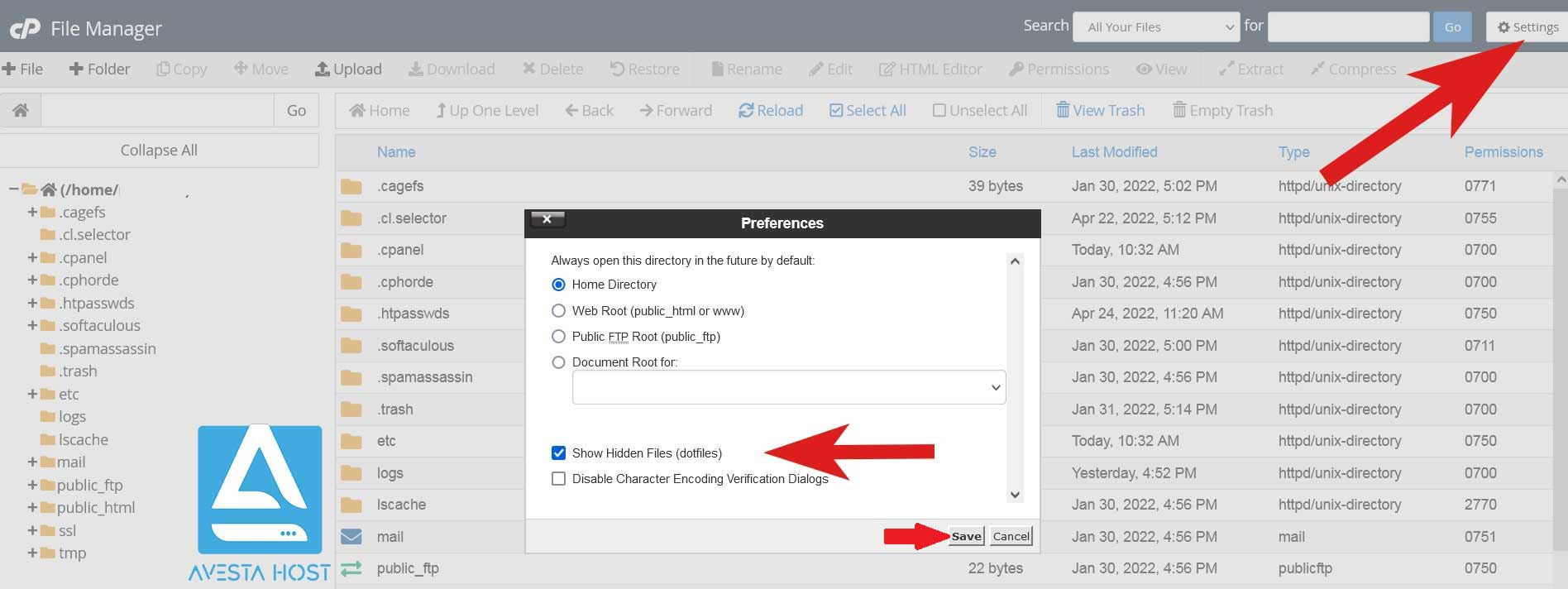Sort files by Name column header
The height and width of the screenshot is (589, 1568).
coord(396,152)
